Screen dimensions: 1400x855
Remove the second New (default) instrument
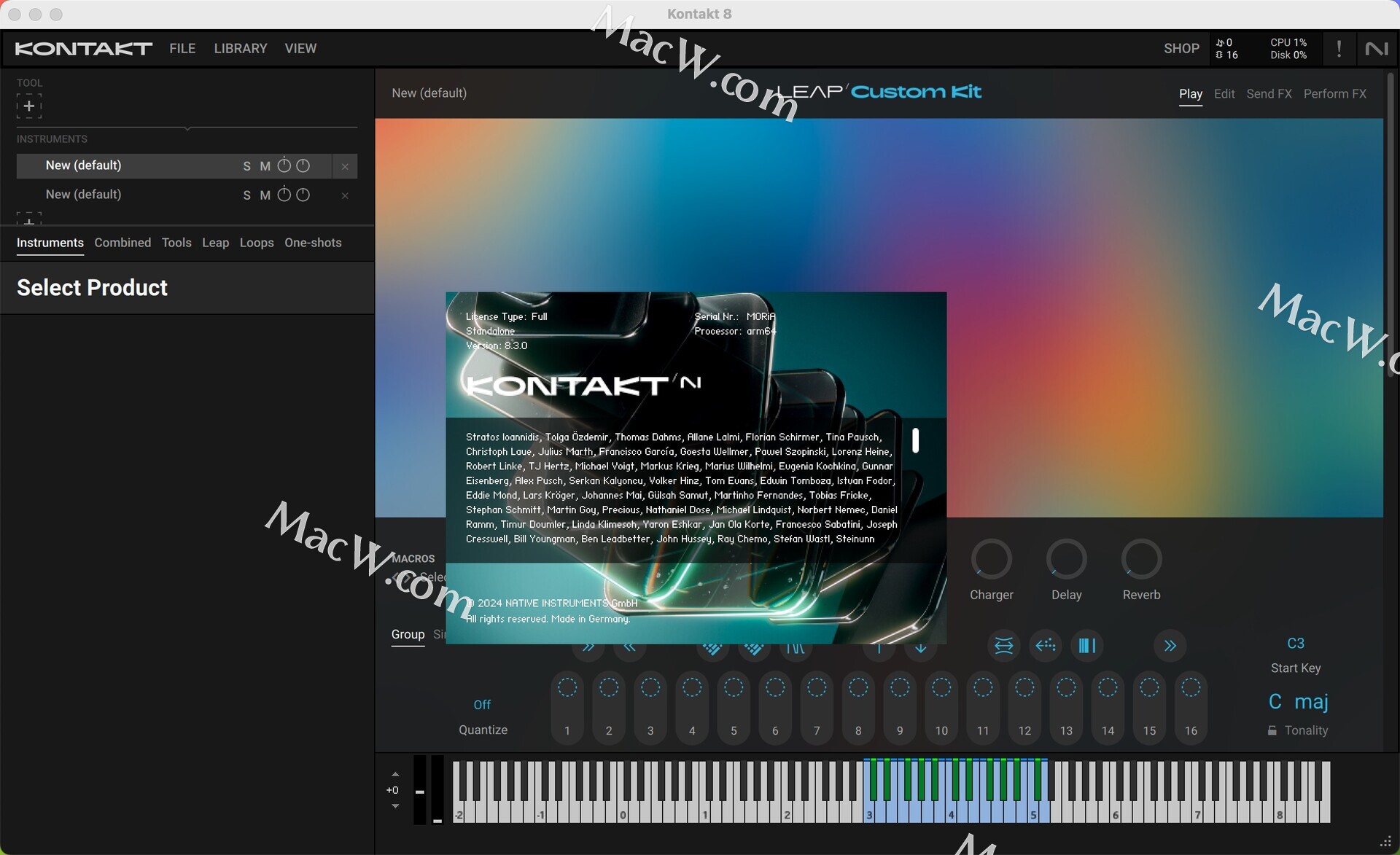pyautogui.click(x=345, y=195)
